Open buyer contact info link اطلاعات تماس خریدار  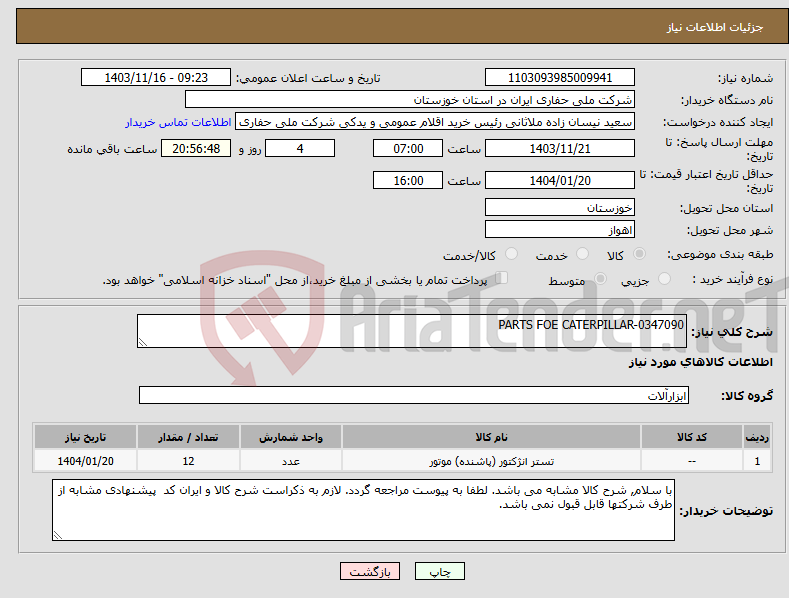point(178,122)
